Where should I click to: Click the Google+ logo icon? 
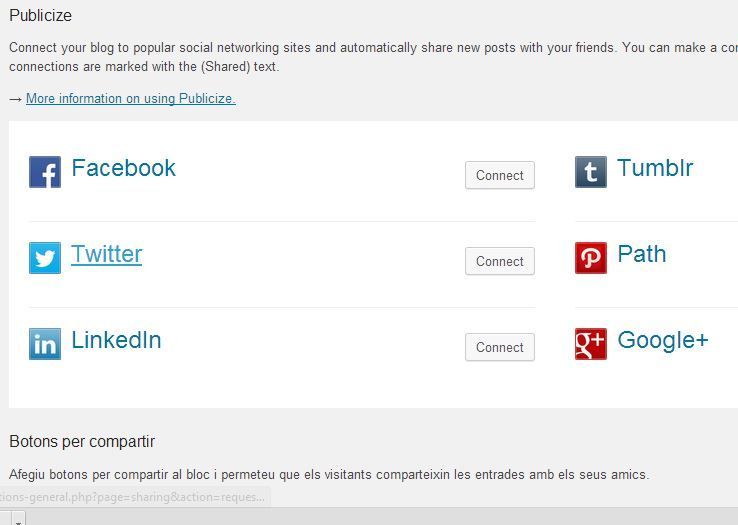click(591, 344)
